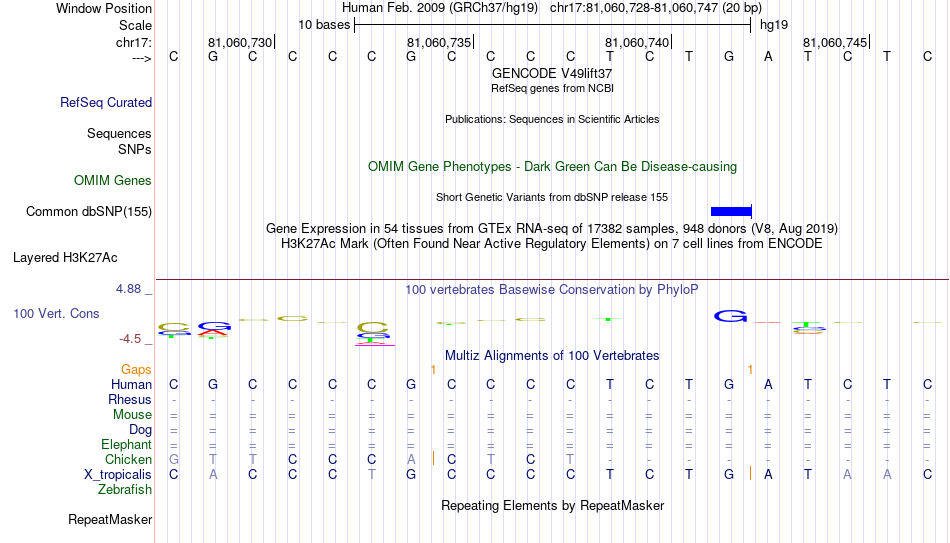Click the 81,060,740 position marker
950x543 pixels.
point(637,42)
